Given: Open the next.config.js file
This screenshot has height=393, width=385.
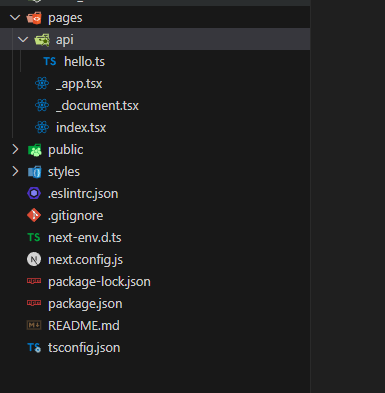Looking at the screenshot, I should 85,260.
